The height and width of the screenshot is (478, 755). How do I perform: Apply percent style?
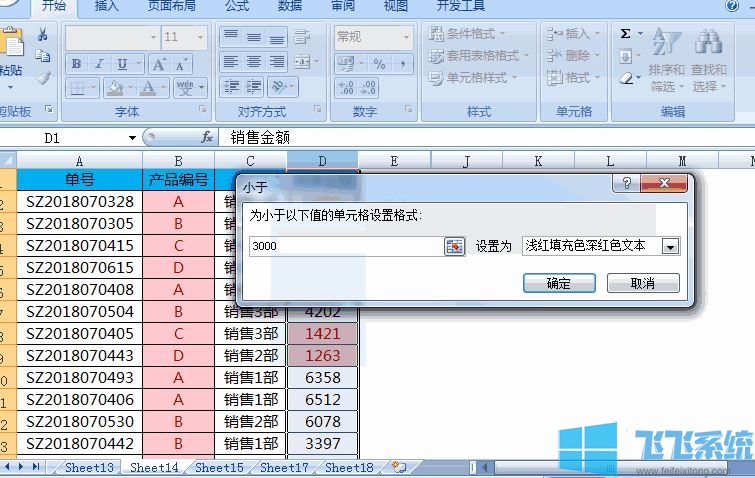[x=379, y=63]
